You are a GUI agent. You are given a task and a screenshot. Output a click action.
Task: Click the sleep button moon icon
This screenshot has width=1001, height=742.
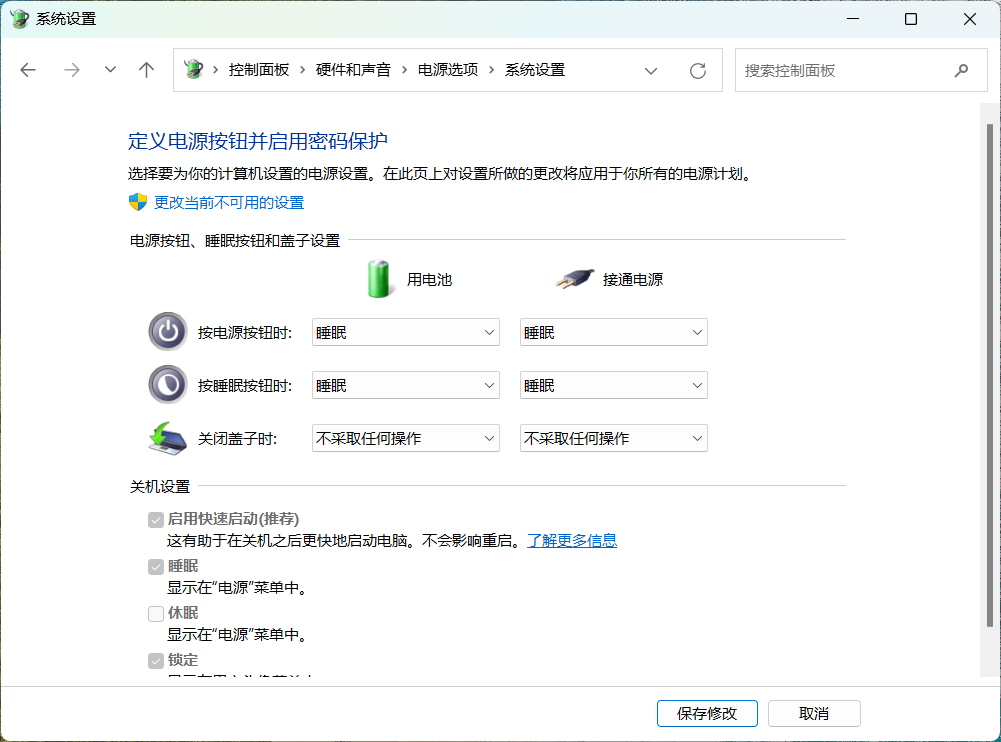click(x=168, y=384)
